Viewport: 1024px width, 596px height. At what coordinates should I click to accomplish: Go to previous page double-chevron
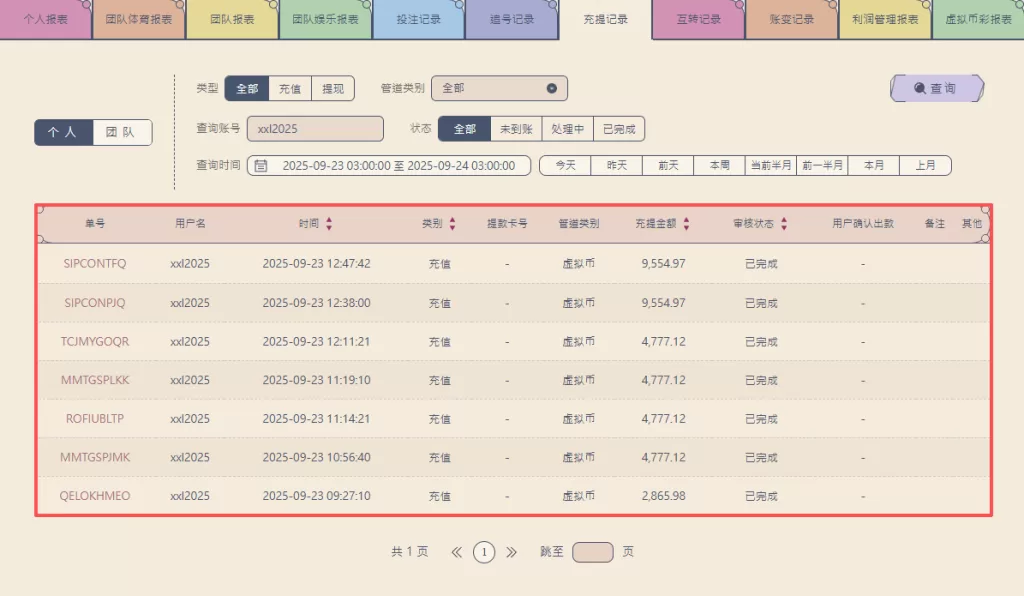457,552
